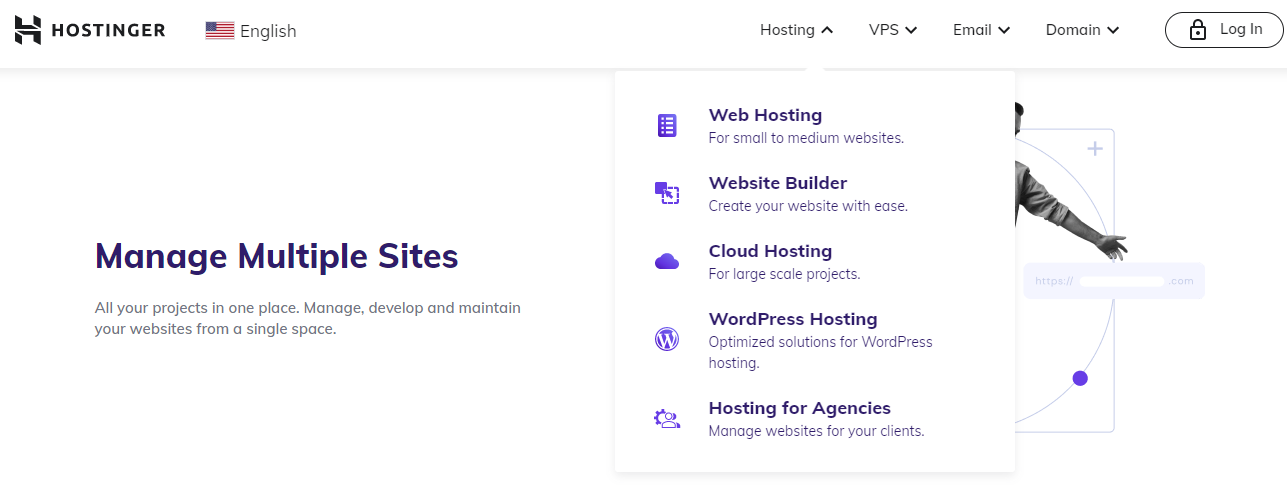Viewport: 1287px width, 497px height.
Task: Click the WordPress logo icon
Action: [x=667, y=339]
